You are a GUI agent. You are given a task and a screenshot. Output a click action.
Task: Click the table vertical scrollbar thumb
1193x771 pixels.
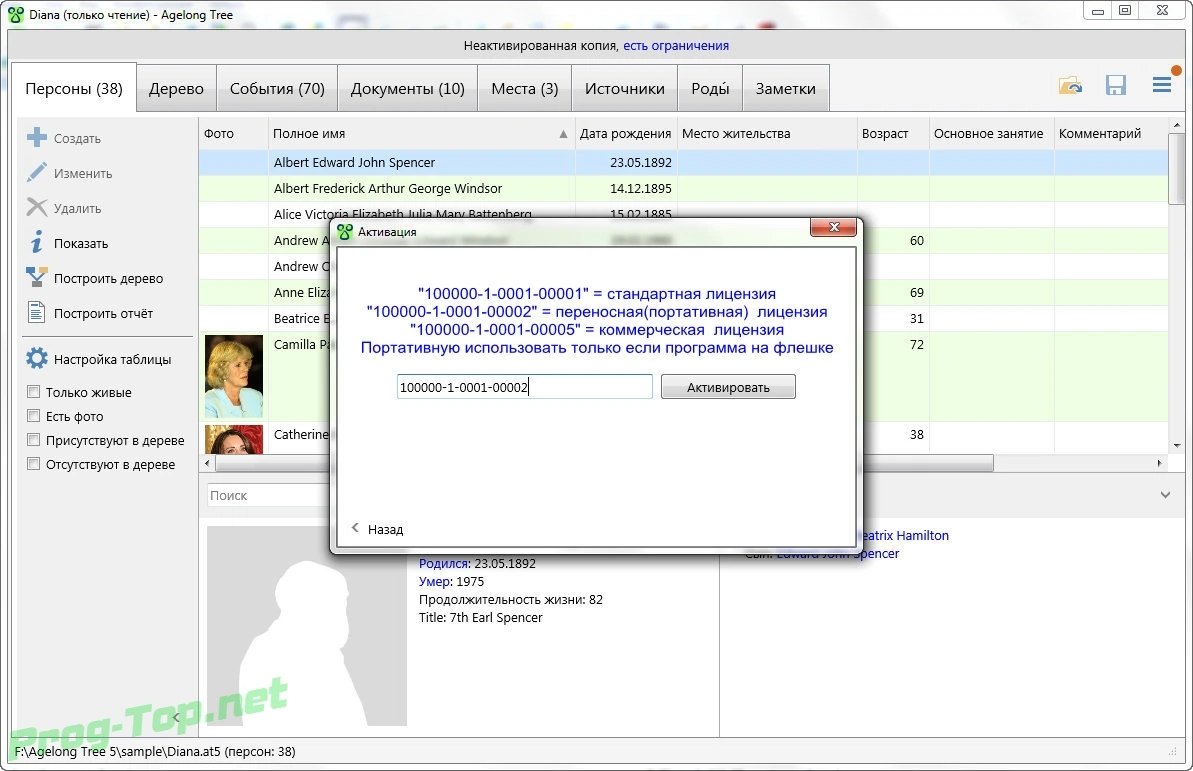(1177, 169)
